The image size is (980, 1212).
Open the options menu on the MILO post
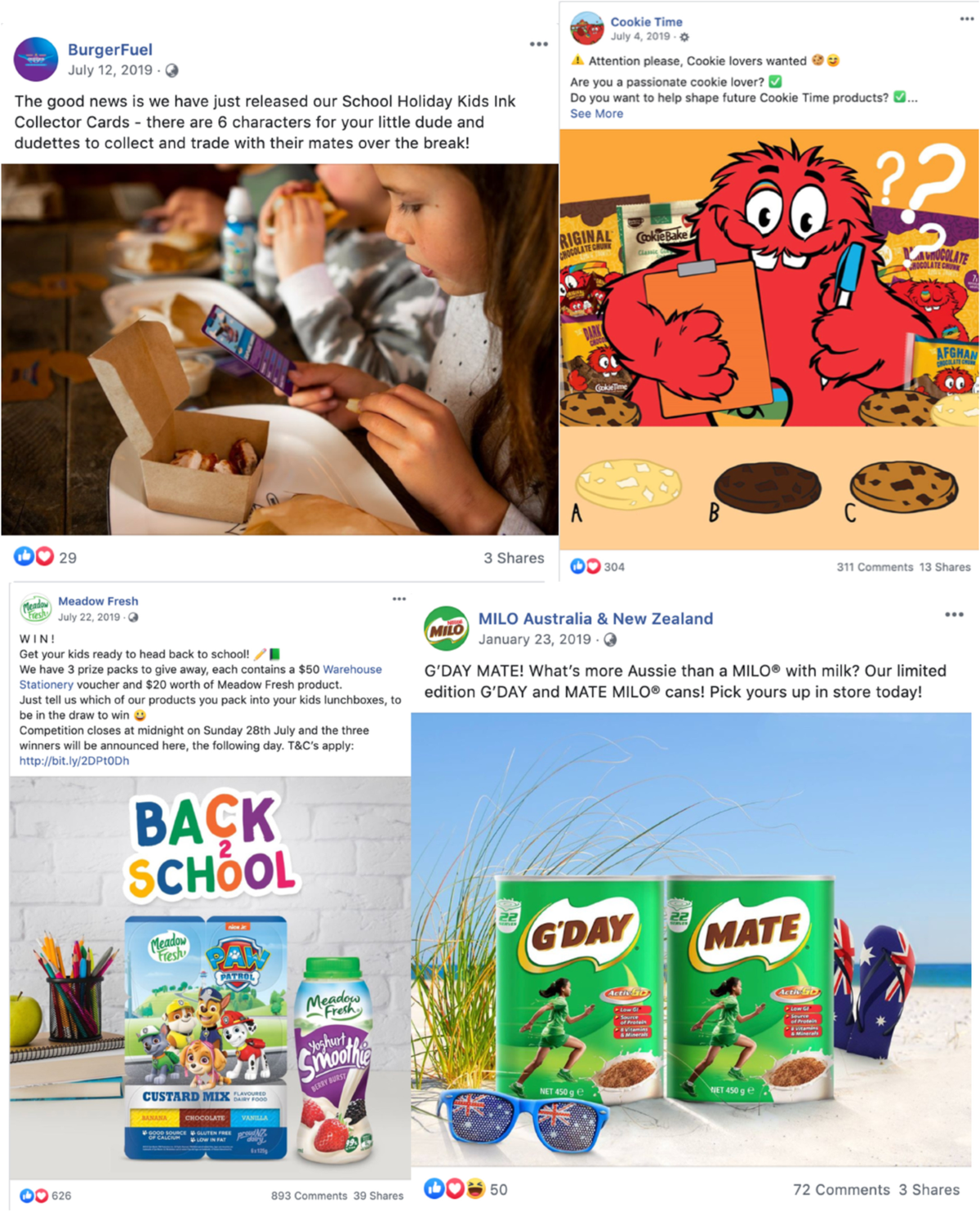click(954, 614)
